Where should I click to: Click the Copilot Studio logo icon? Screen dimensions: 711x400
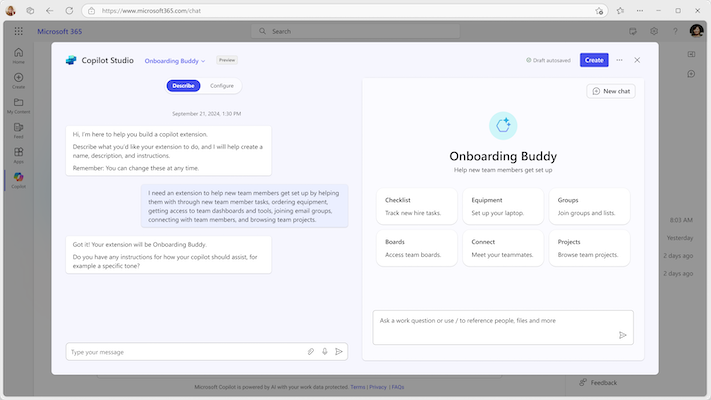[x=71, y=60]
